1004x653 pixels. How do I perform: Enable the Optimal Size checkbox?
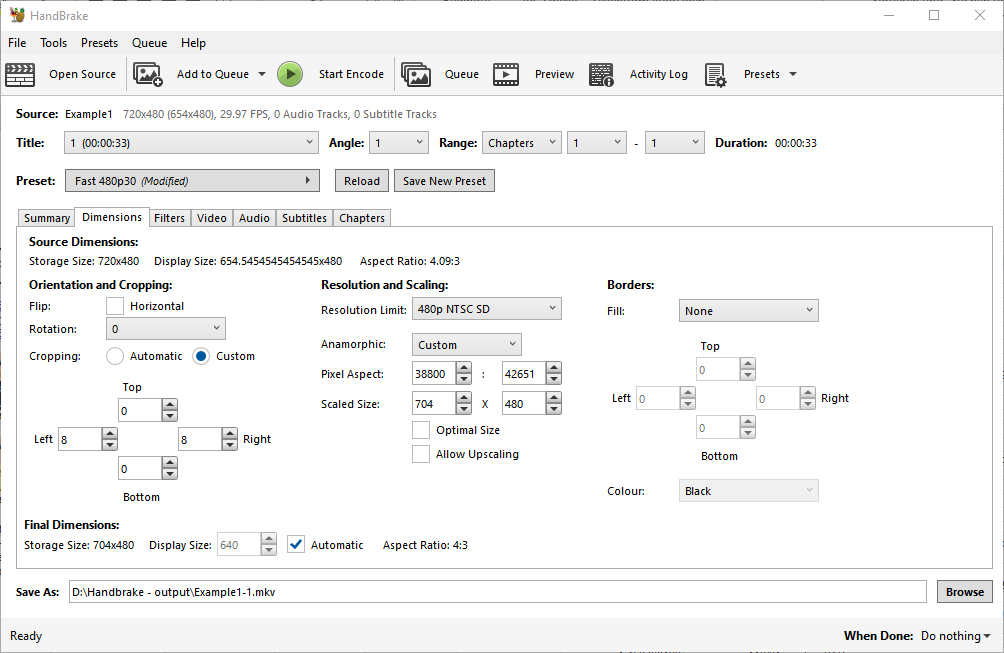coord(421,430)
